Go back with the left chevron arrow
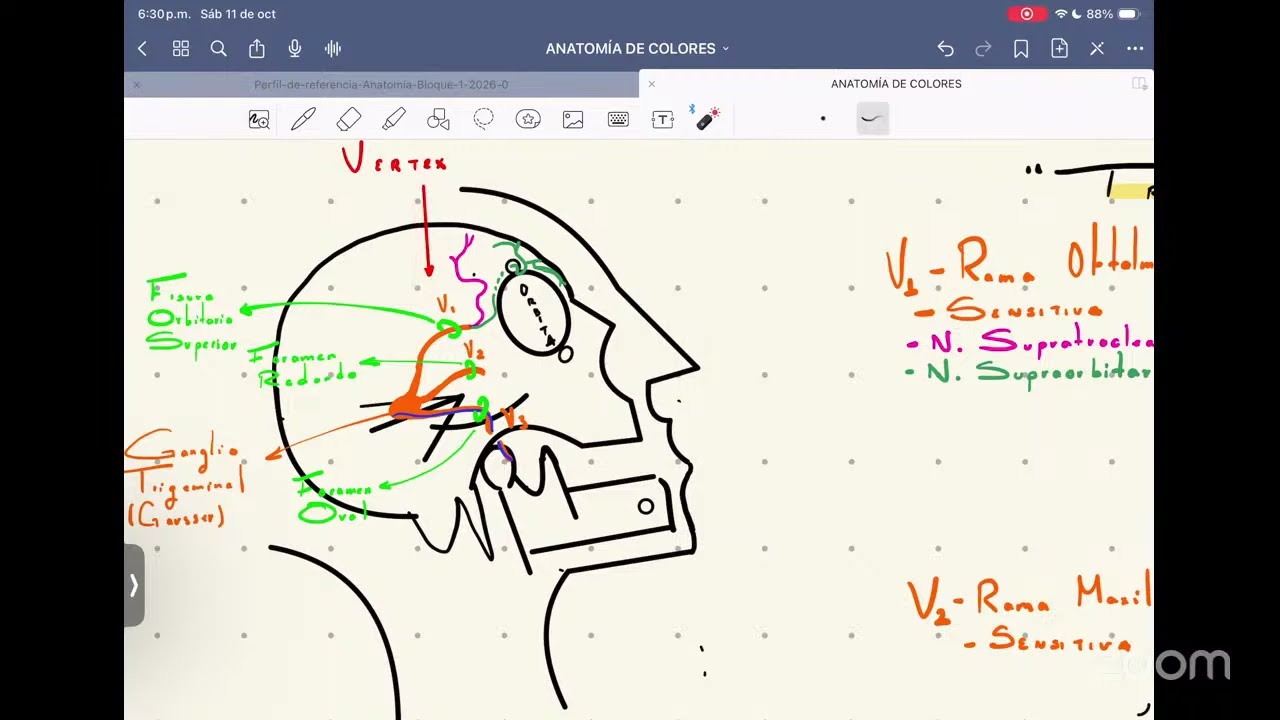Screen dimensions: 1280x720 [x=142, y=48]
